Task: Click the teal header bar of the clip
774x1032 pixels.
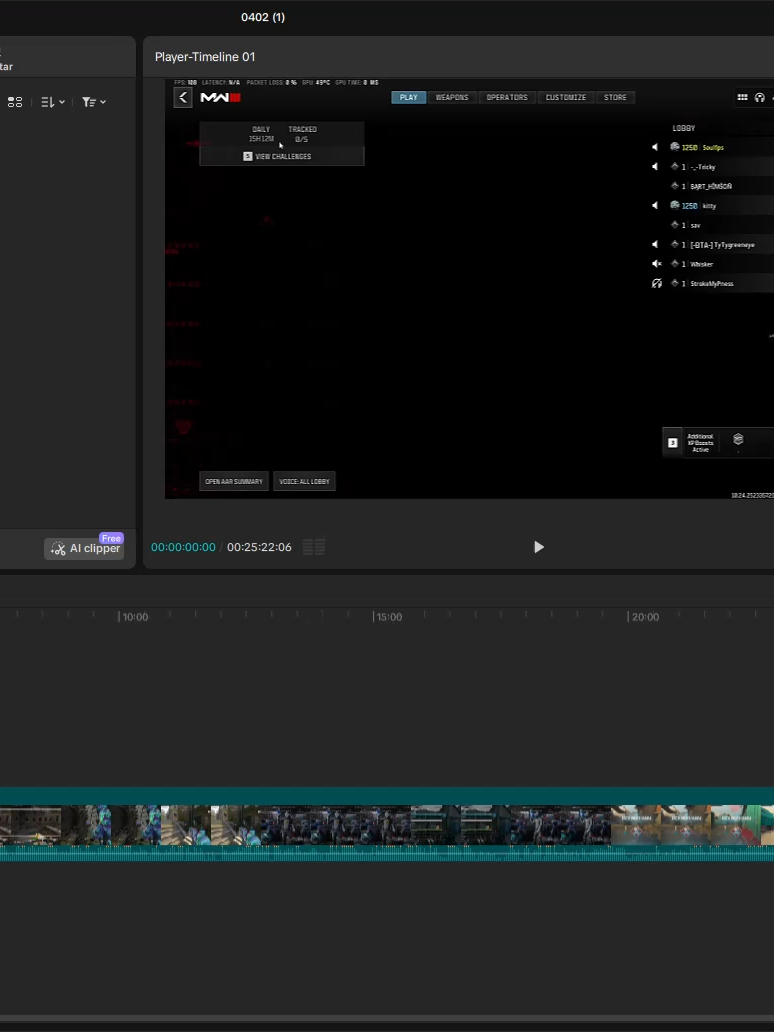Action: [x=387, y=796]
